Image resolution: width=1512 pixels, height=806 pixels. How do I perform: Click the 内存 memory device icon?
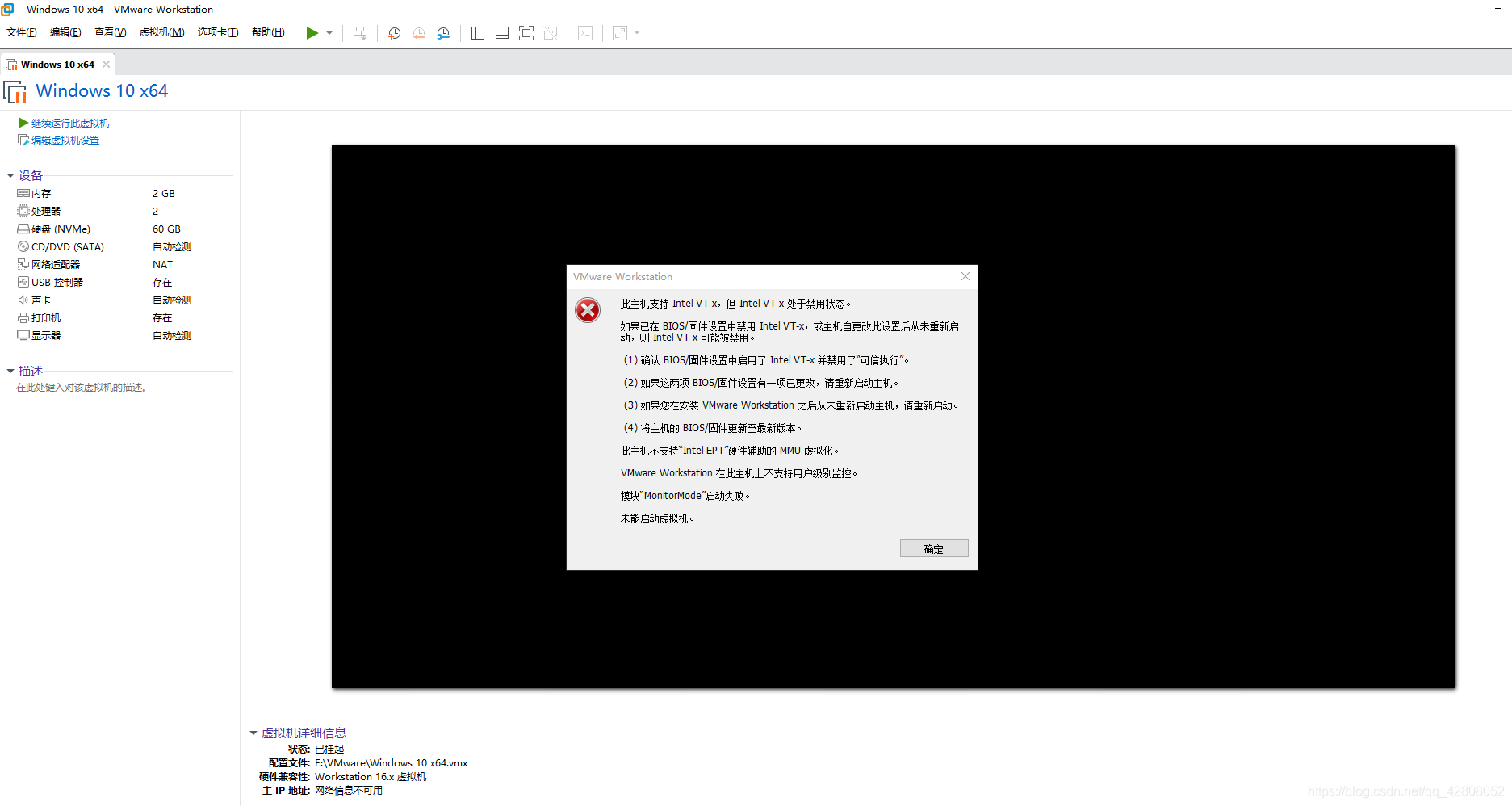23,193
